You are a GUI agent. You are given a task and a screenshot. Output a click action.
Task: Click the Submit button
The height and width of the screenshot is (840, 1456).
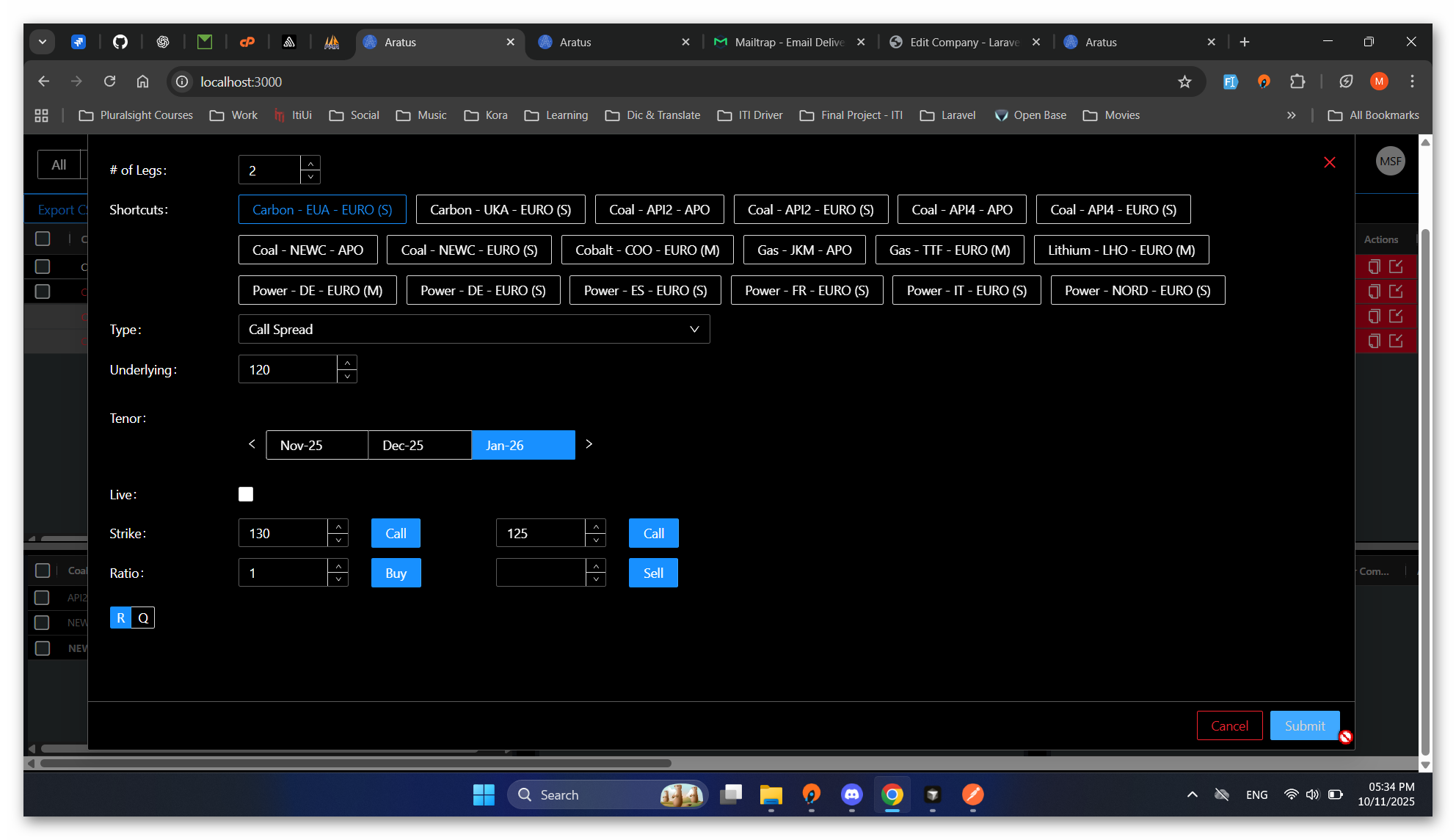coord(1305,725)
